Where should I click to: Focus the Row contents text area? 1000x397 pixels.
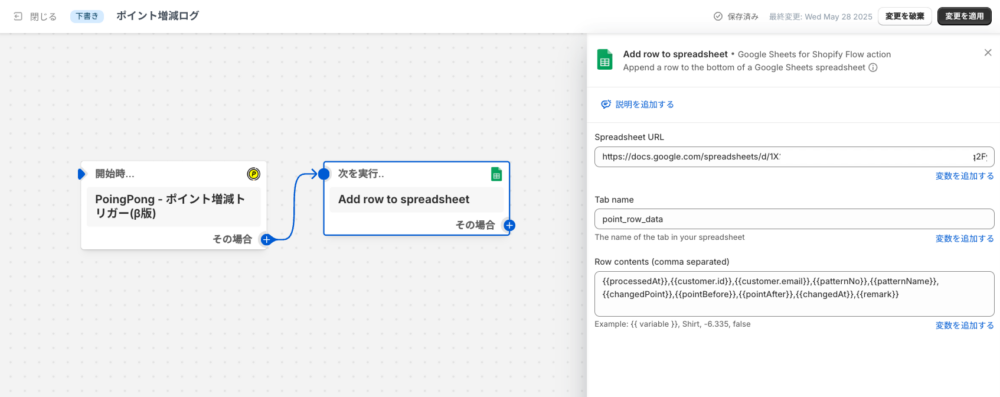(794, 294)
